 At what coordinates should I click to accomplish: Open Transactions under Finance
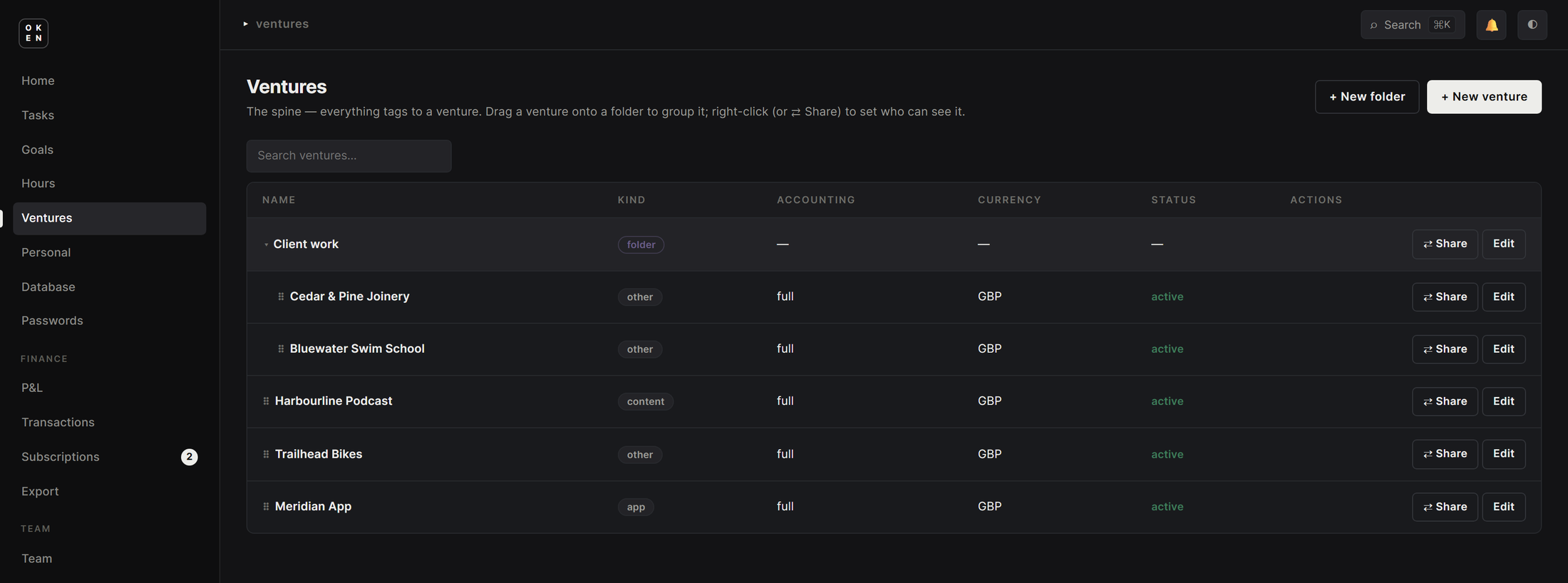(x=110, y=422)
